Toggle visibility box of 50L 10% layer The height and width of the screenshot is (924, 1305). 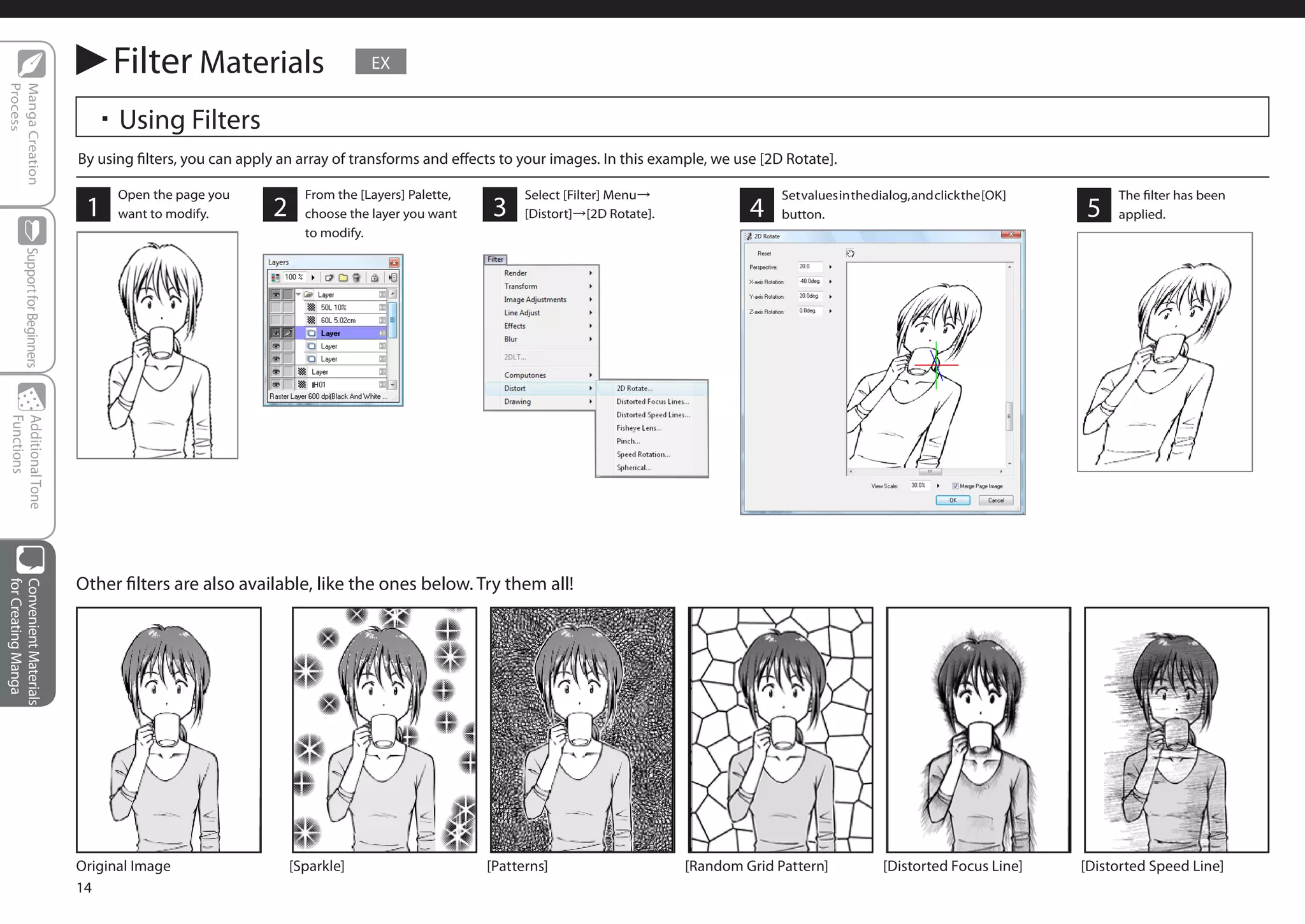[276, 307]
